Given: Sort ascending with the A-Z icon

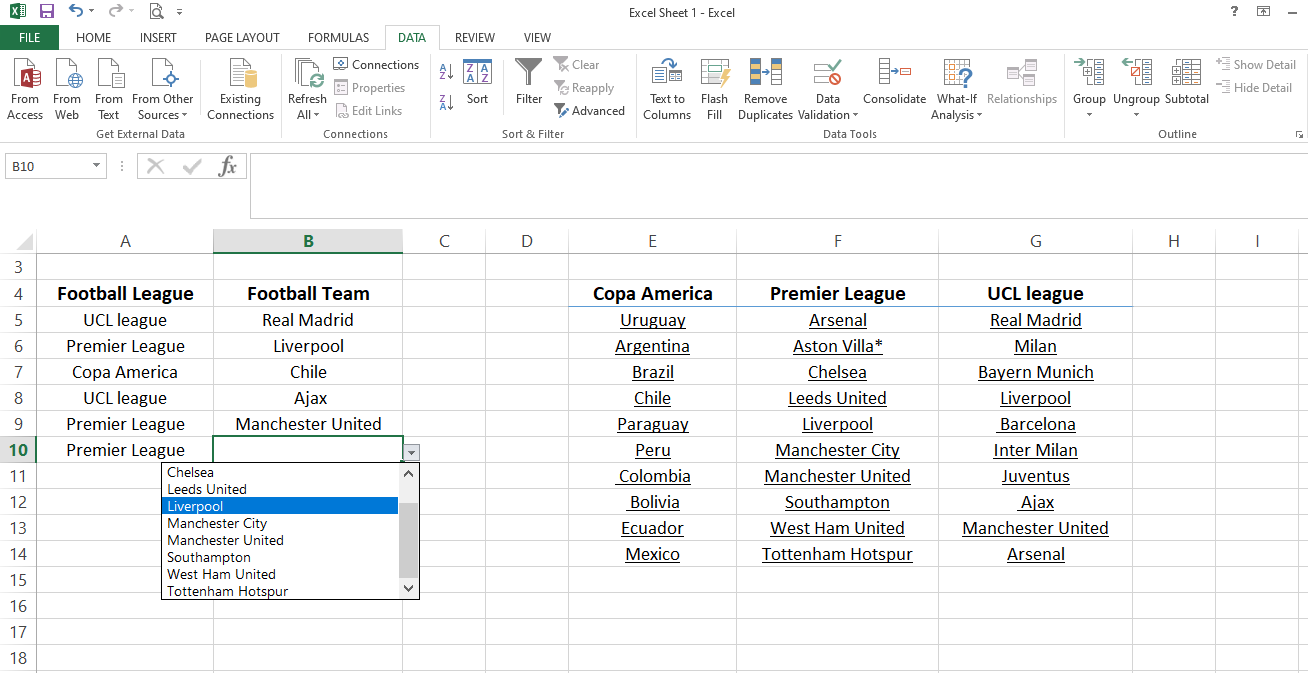Looking at the screenshot, I should point(446,72).
